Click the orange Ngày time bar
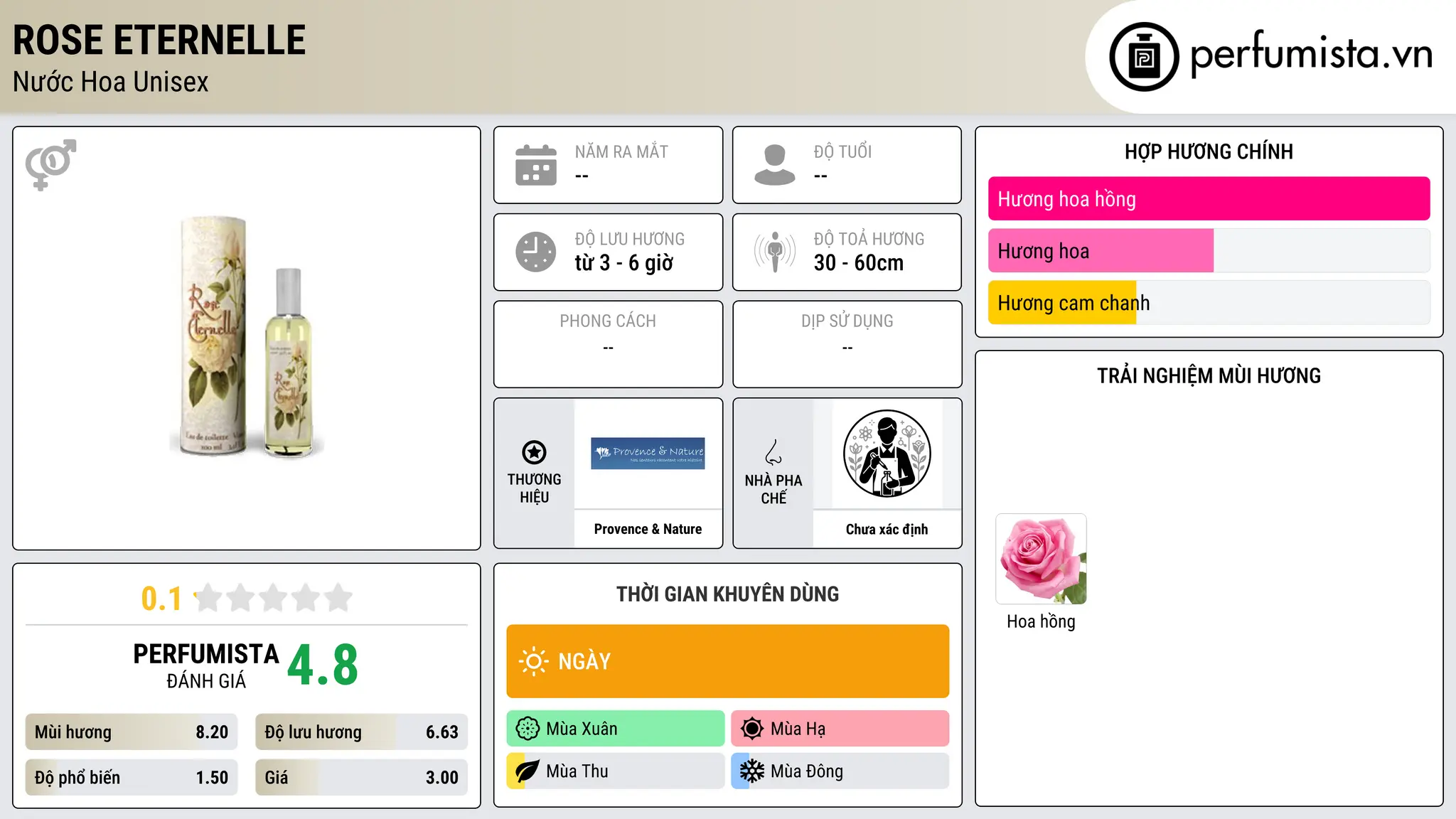This screenshot has height=819, width=1456. pyautogui.click(x=728, y=661)
